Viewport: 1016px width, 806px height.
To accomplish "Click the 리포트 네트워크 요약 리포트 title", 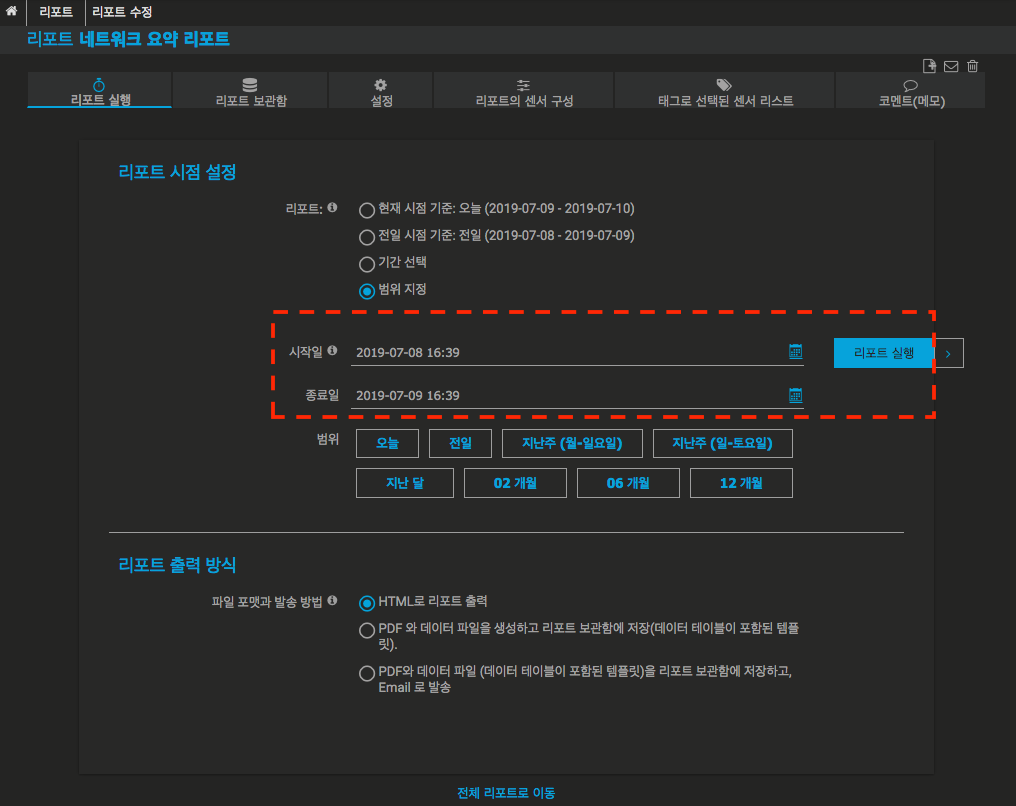I will pyautogui.click(x=128, y=39).
